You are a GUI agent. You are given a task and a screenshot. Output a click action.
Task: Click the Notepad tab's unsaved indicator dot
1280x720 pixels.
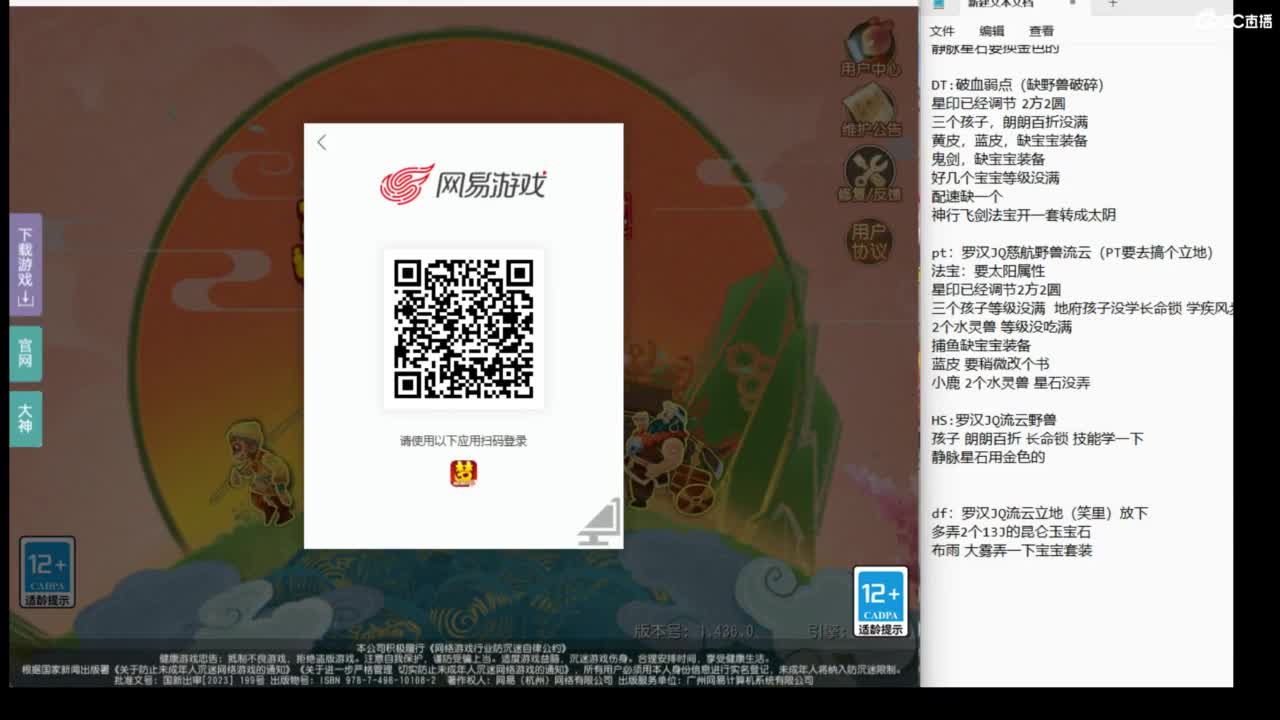1072,3
